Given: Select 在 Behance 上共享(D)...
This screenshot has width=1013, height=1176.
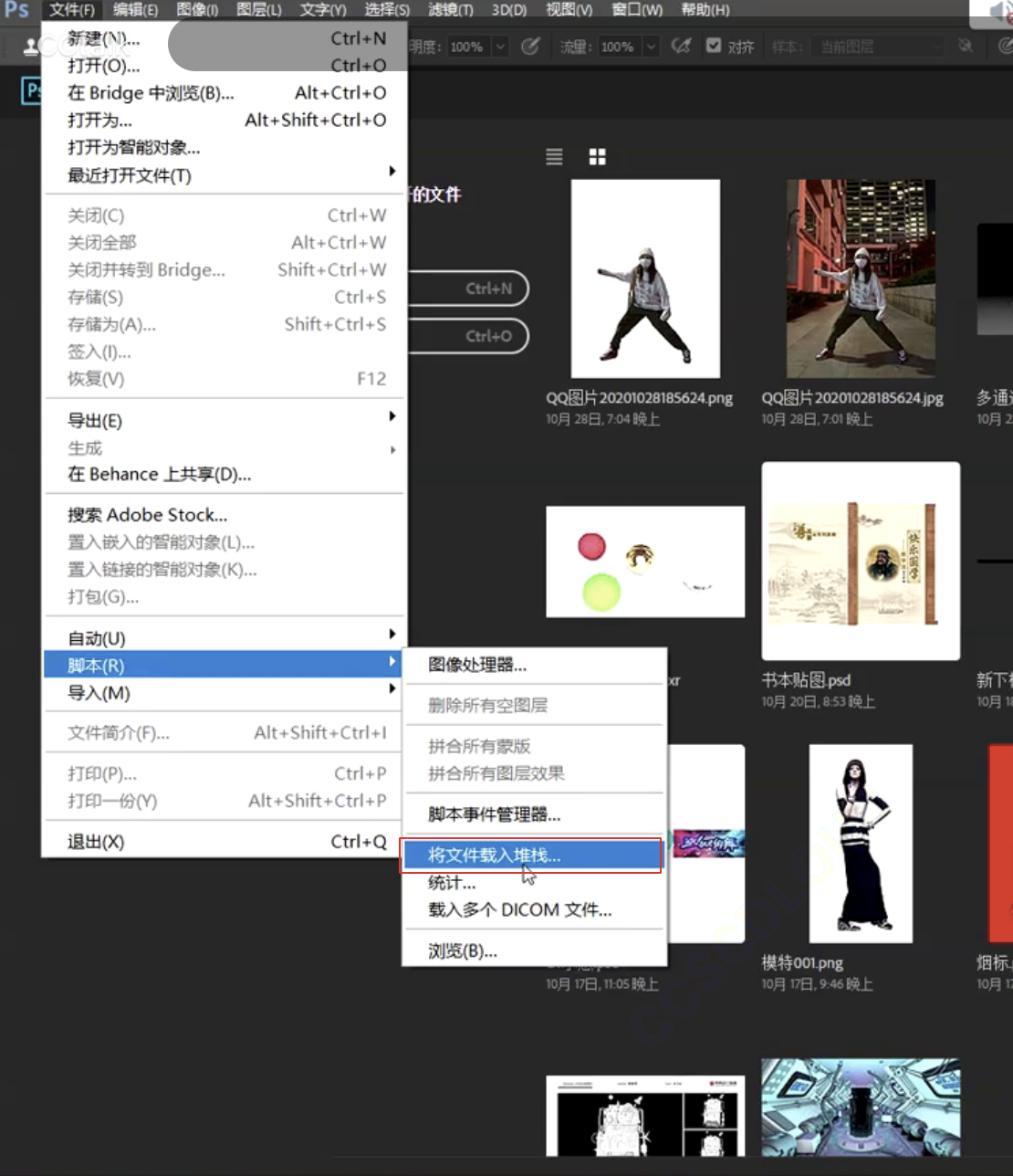Looking at the screenshot, I should [225, 475].
